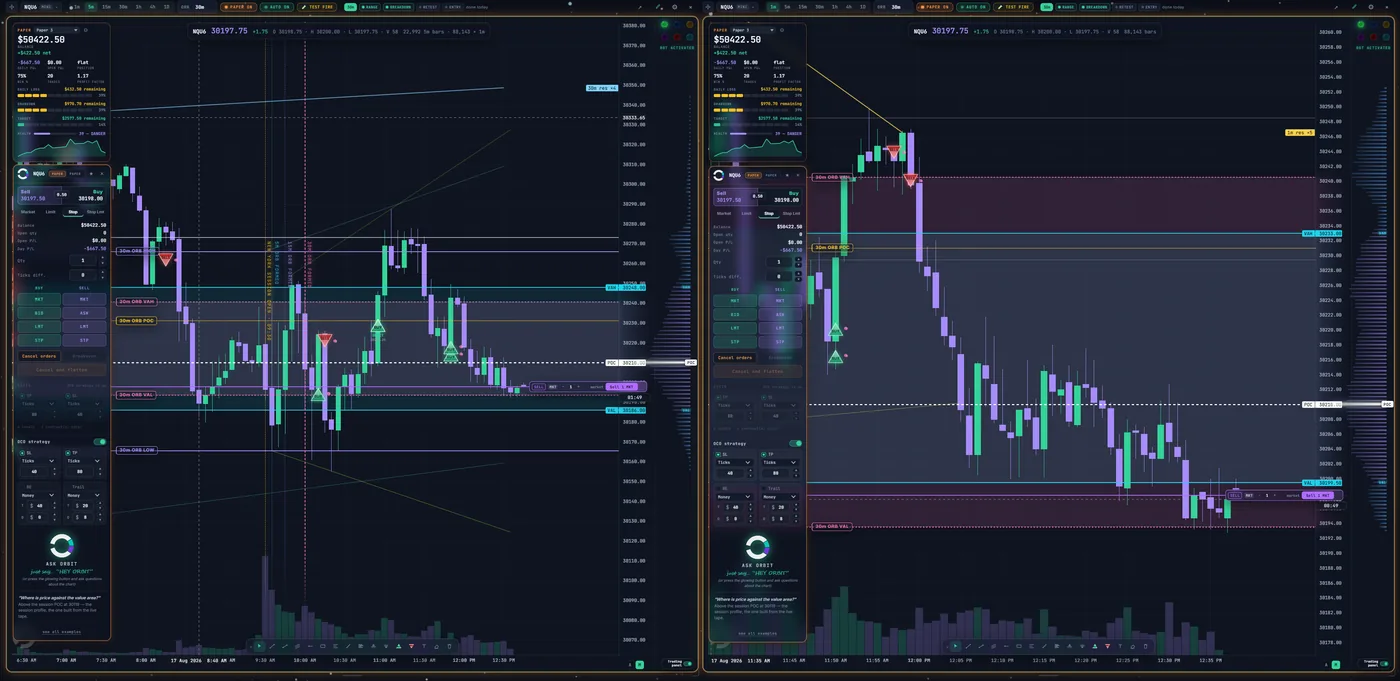
Task: Select the Market tab in left order panel
Action: [x=28, y=212]
